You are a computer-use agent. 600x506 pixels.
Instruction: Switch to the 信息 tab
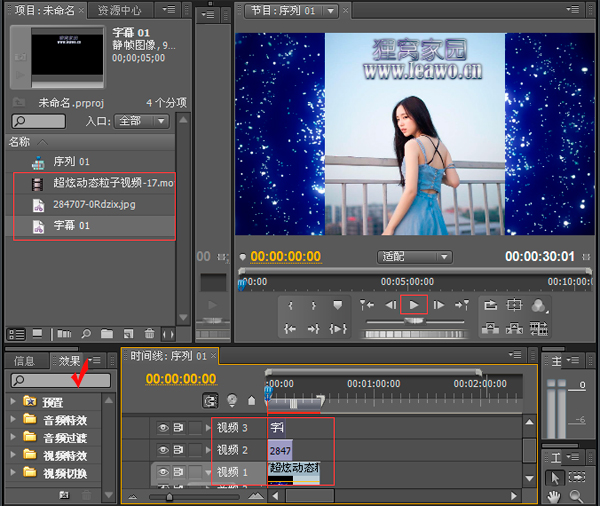(x=24, y=361)
